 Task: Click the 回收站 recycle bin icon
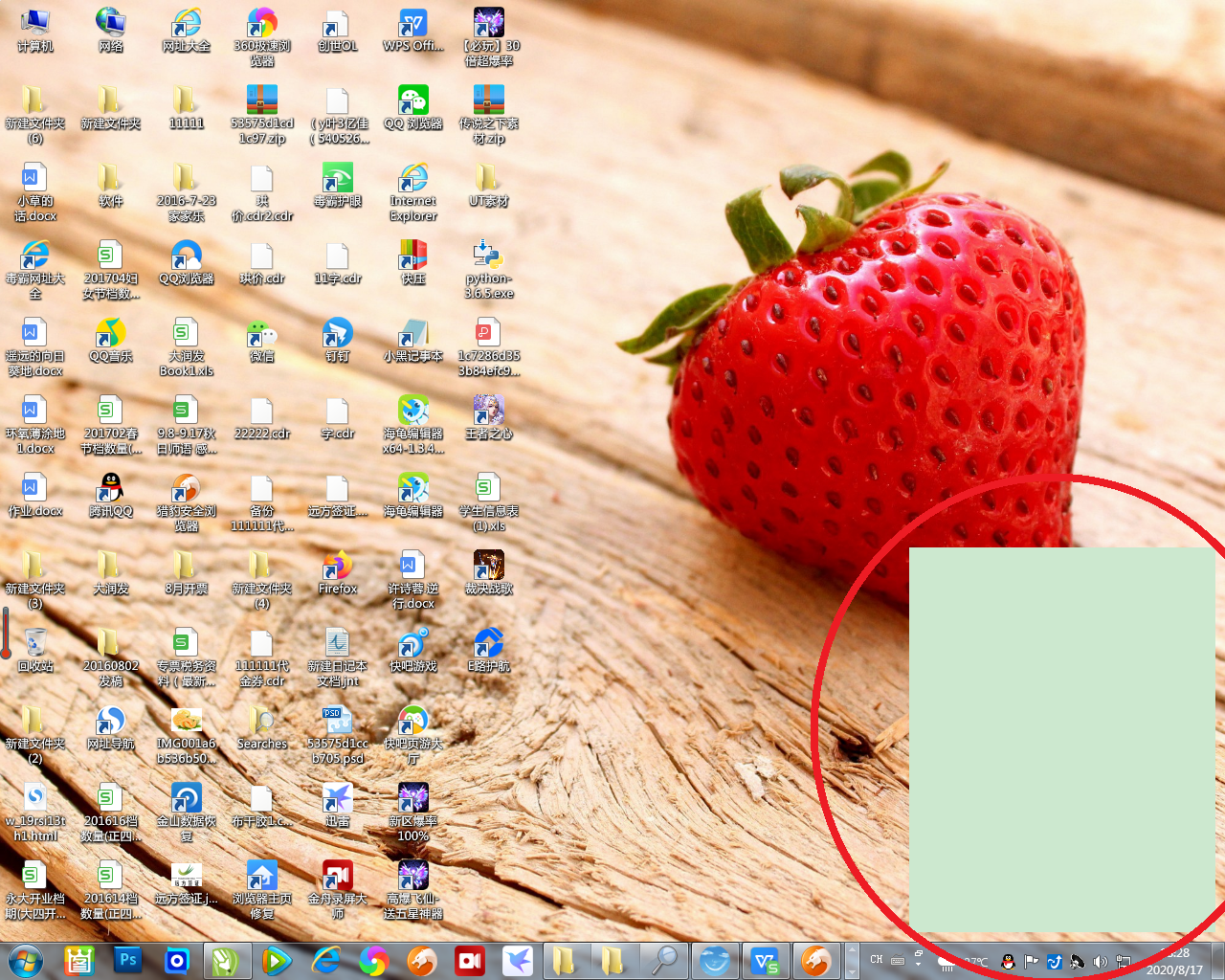(x=35, y=651)
